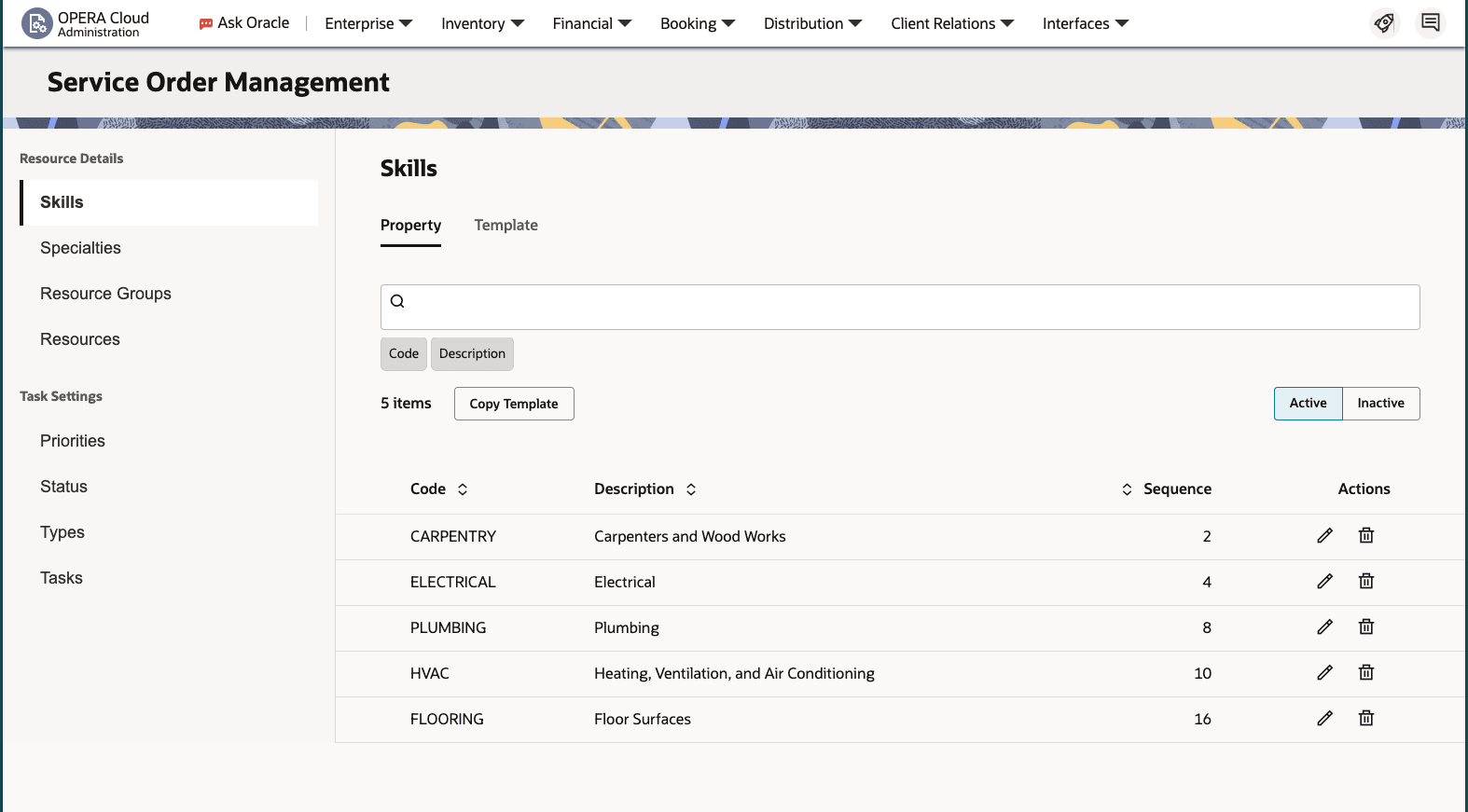Screen dimensions: 1468x812
Task: Click the ELECTRICAL code cell
Action: tap(453, 582)
